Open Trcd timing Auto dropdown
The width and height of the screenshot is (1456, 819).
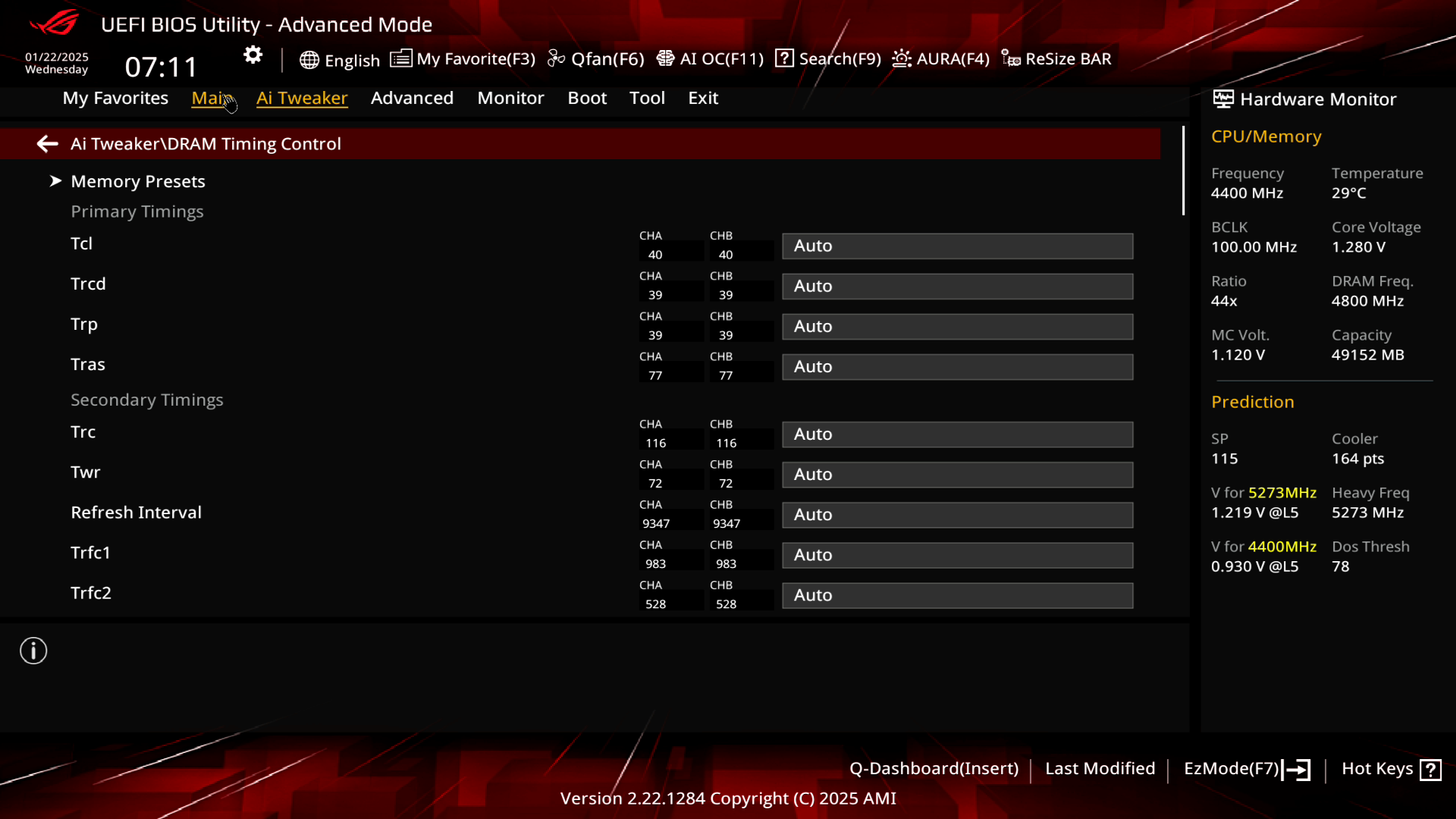(958, 286)
